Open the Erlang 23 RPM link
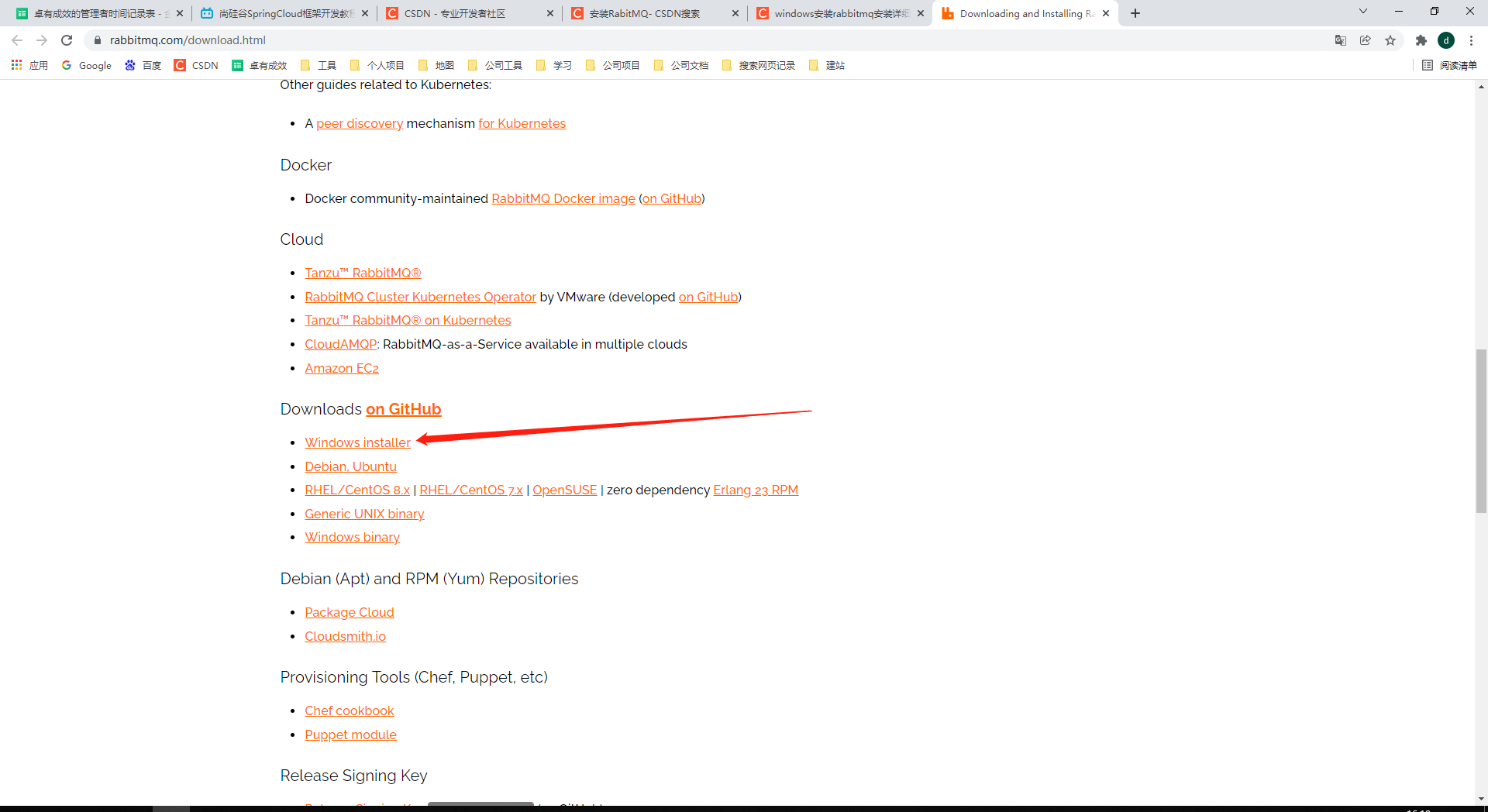Image resolution: width=1488 pixels, height=812 pixels. [x=756, y=490]
